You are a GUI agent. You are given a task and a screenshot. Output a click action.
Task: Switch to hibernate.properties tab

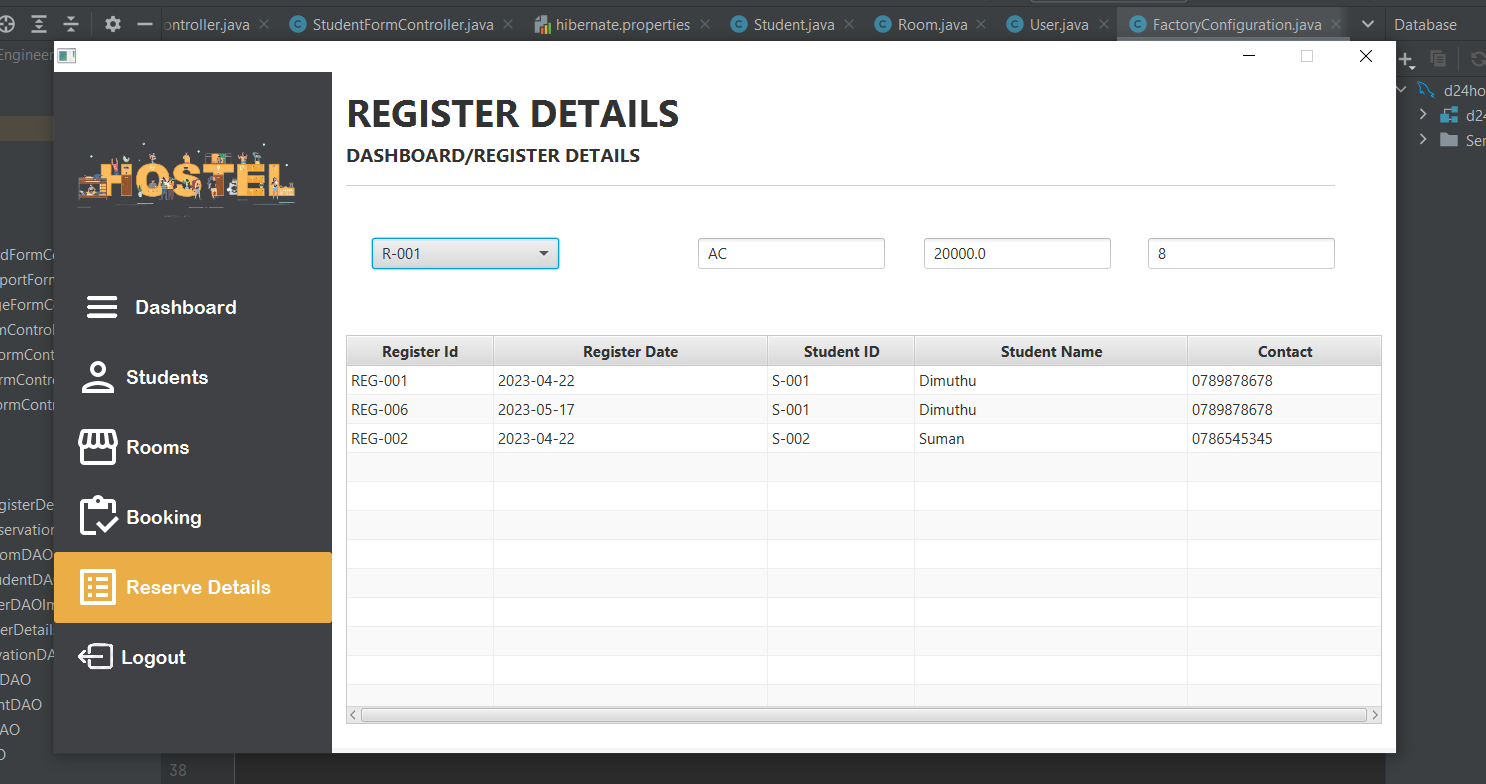pos(612,24)
